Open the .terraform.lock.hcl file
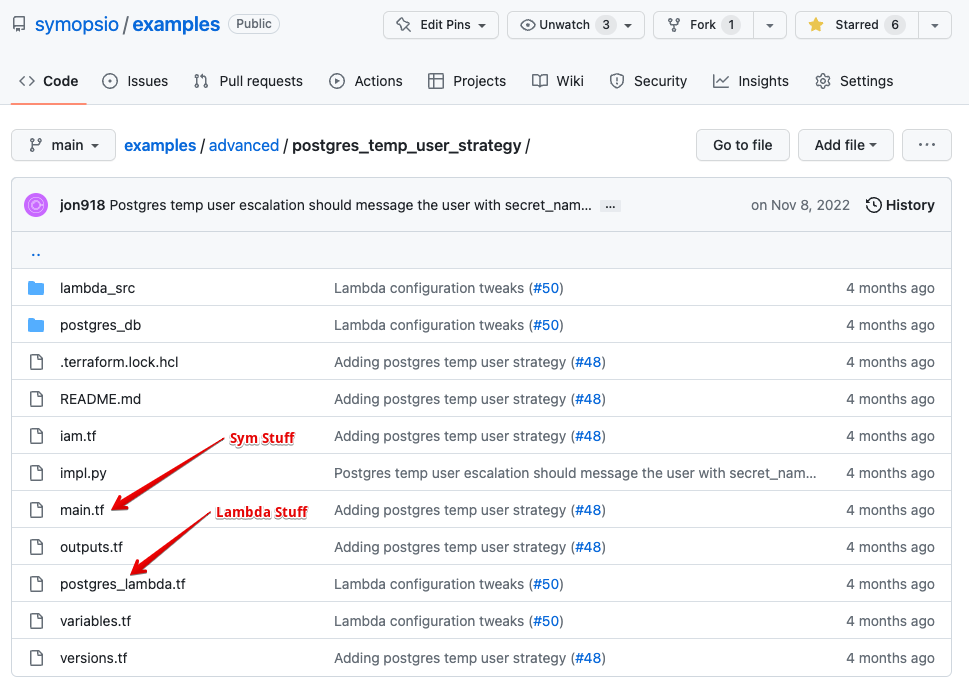 tap(119, 362)
